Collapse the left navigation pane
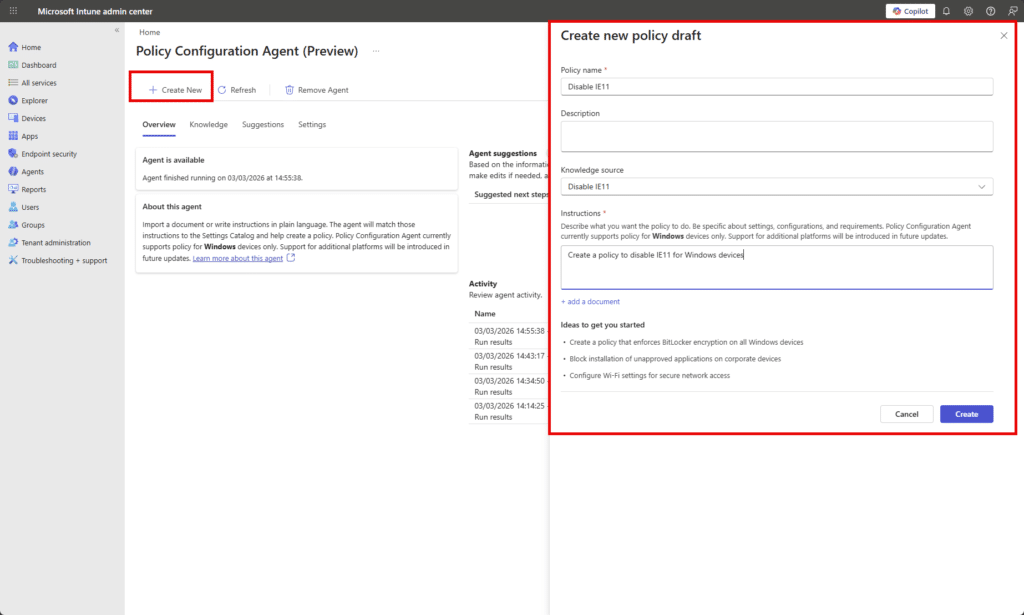The image size is (1024, 615). (x=116, y=29)
